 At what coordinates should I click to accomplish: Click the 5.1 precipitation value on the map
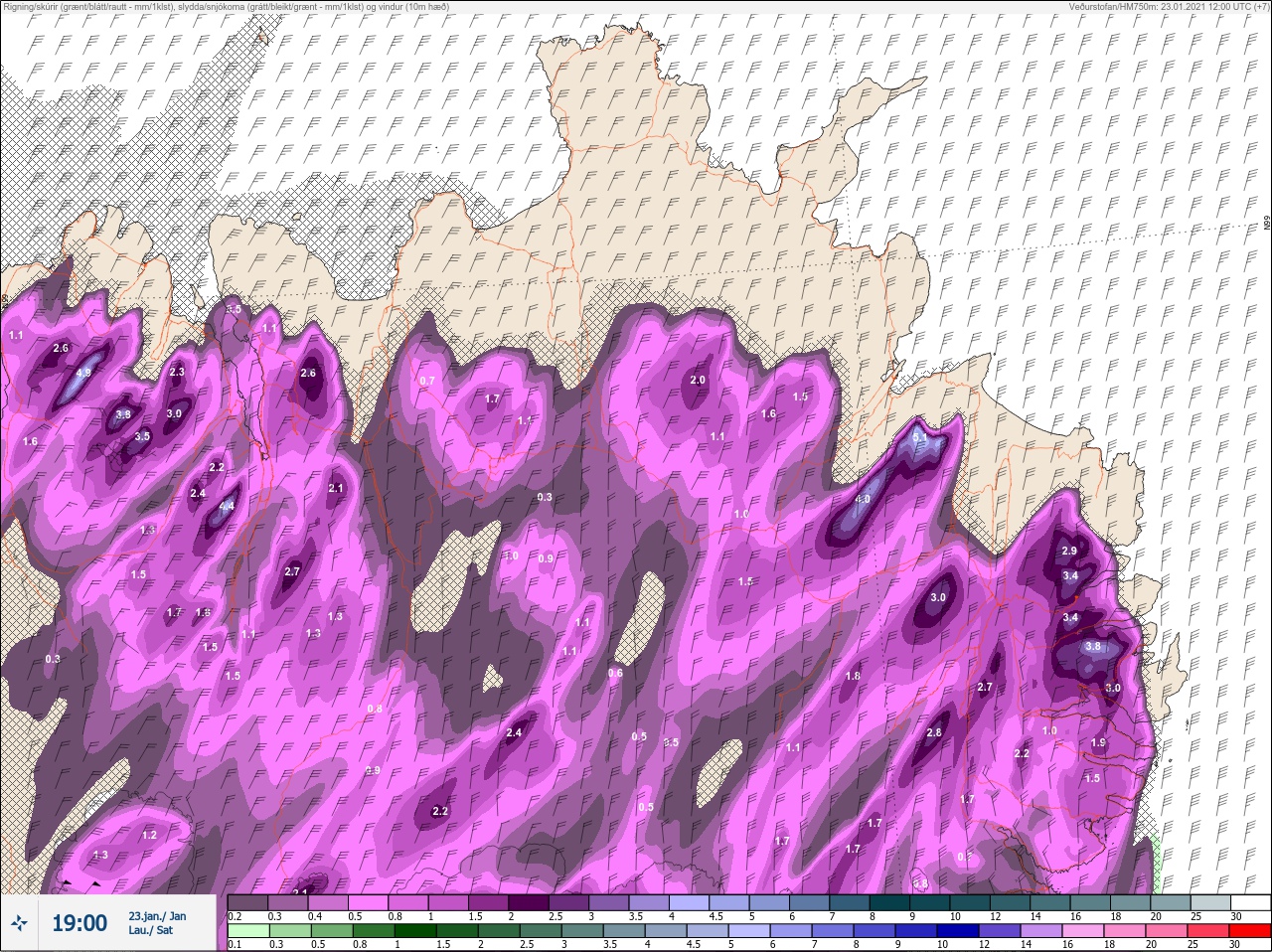(919, 436)
